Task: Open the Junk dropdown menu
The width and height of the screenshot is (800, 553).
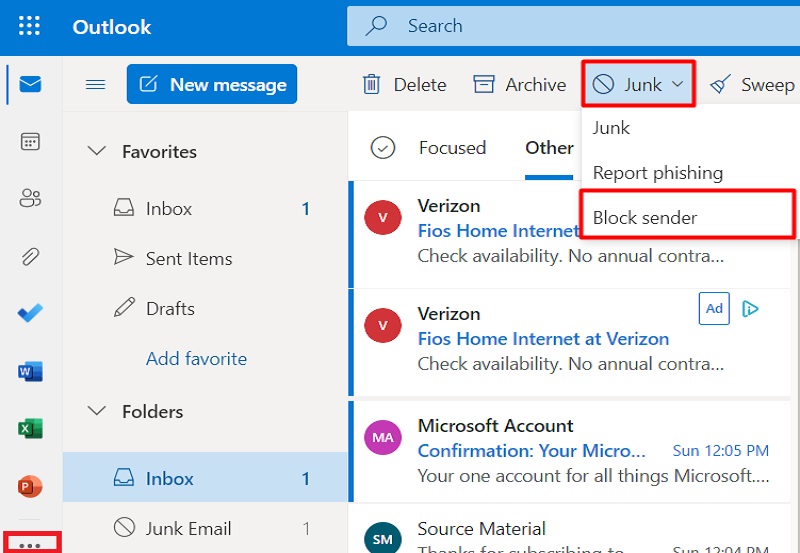Action: pos(640,85)
